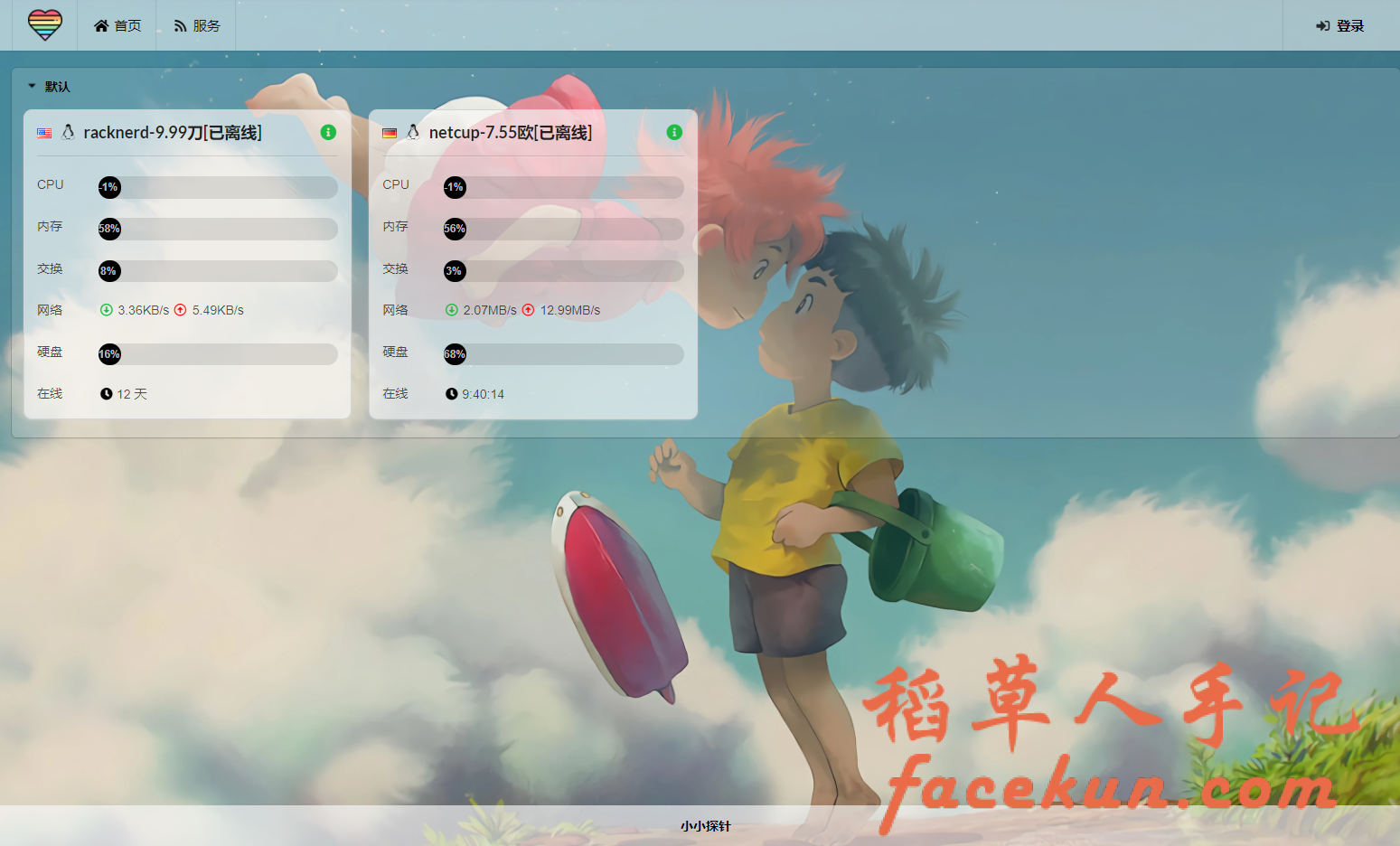Click the German flag on netcup card
1400x846 pixels.
click(x=390, y=133)
